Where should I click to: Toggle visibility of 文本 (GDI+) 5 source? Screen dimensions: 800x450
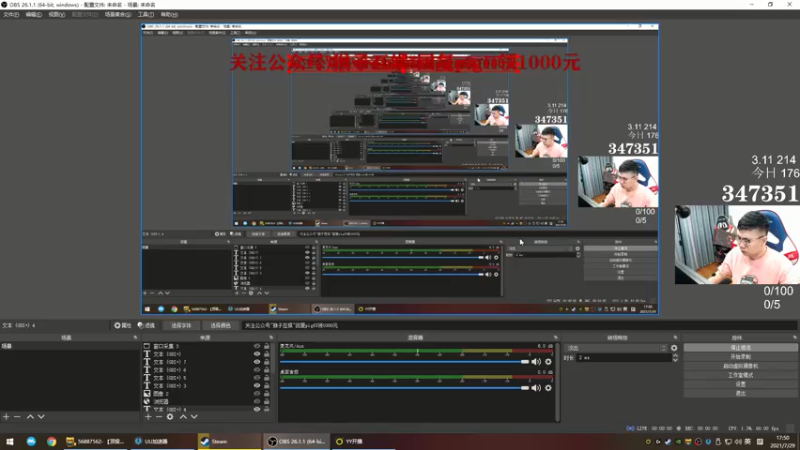[257, 378]
